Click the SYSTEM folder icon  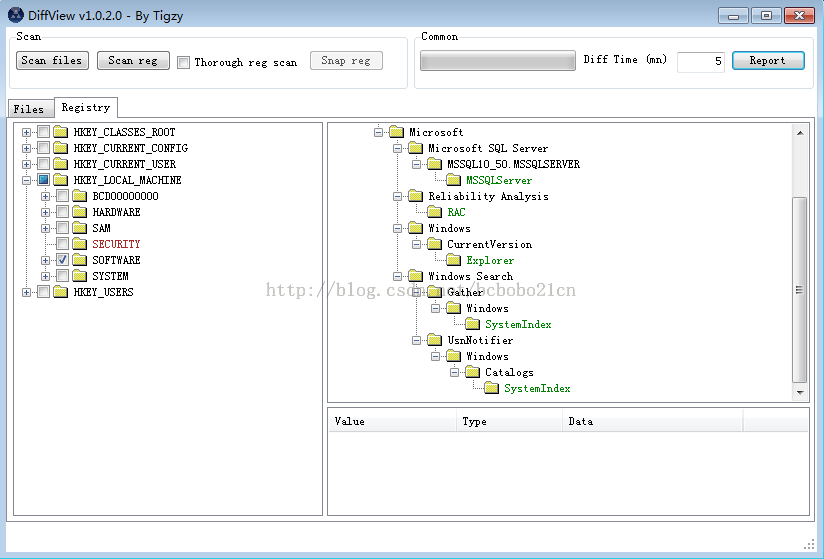[x=79, y=276]
